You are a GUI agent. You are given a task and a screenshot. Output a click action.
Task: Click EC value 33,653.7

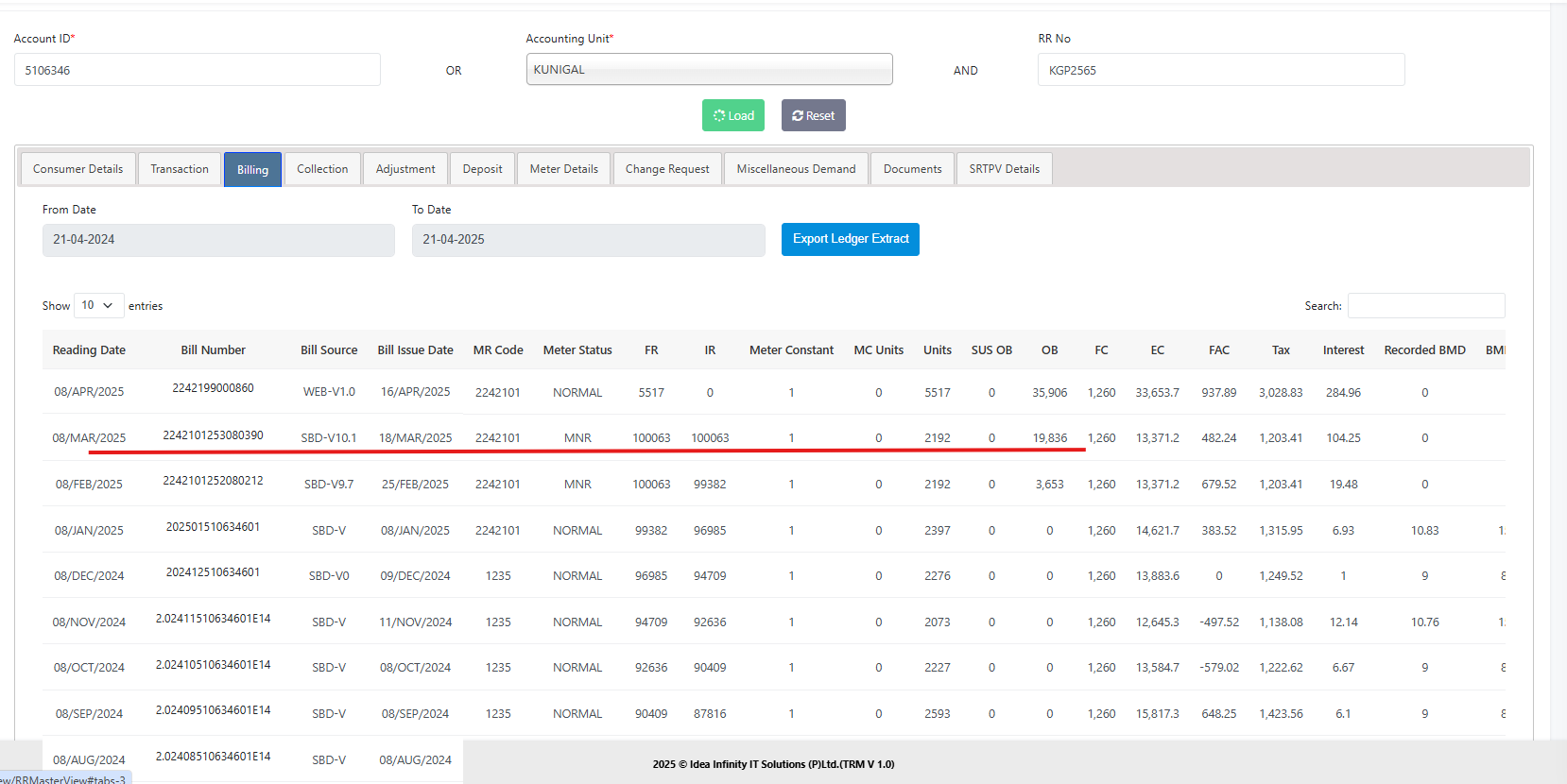(1158, 392)
